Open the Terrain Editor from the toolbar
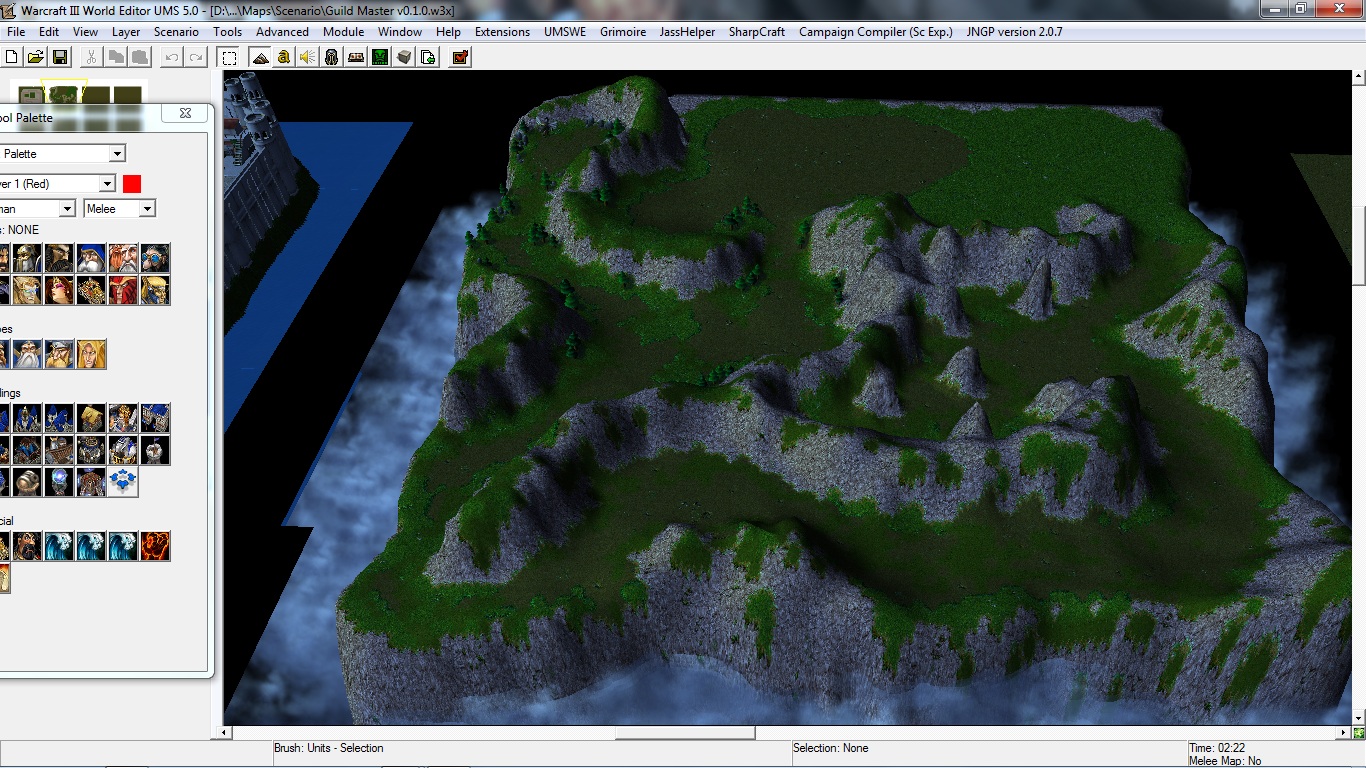This screenshot has width=1366, height=768. [260, 57]
